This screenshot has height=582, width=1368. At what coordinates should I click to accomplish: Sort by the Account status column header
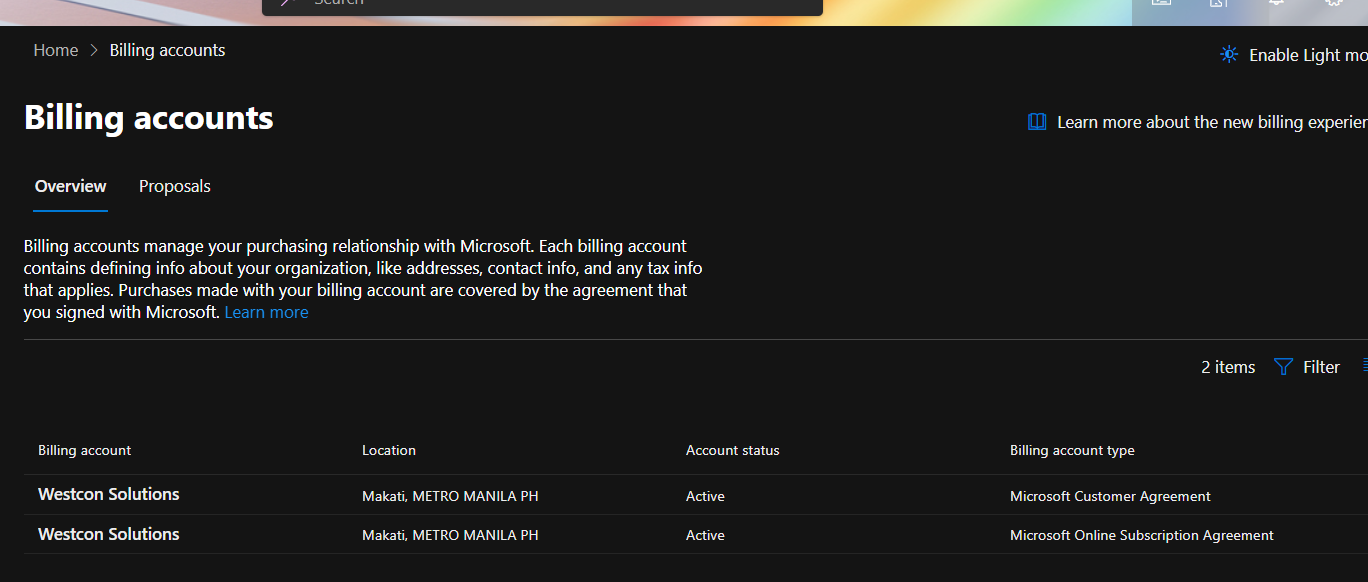click(x=733, y=450)
